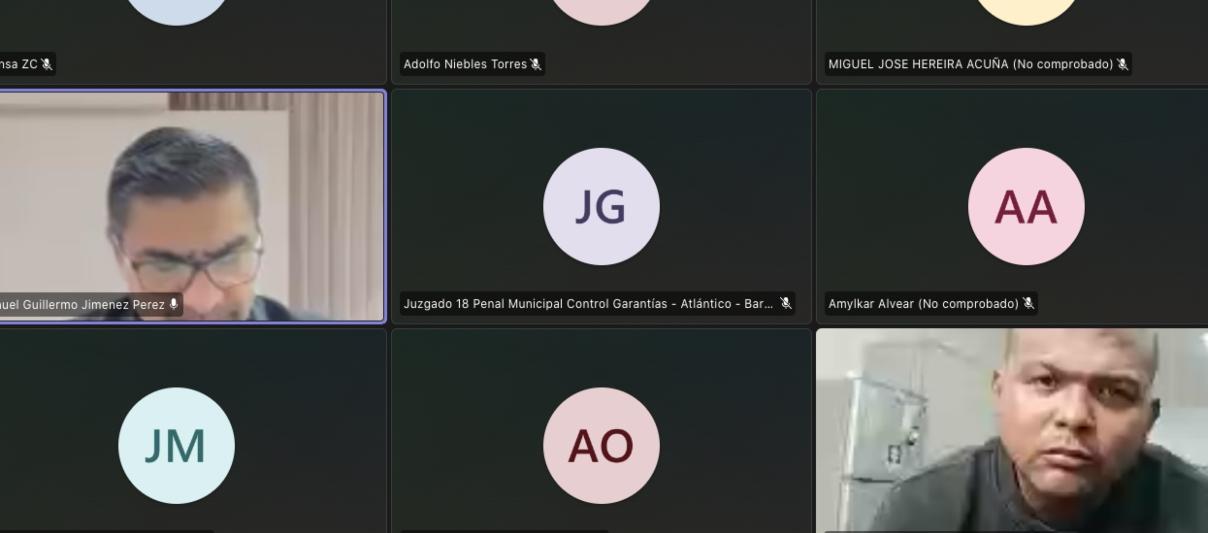This screenshot has height=533, width=1208.
Task: Open Adolfo Niebles Torres name label
Action: coord(465,65)
